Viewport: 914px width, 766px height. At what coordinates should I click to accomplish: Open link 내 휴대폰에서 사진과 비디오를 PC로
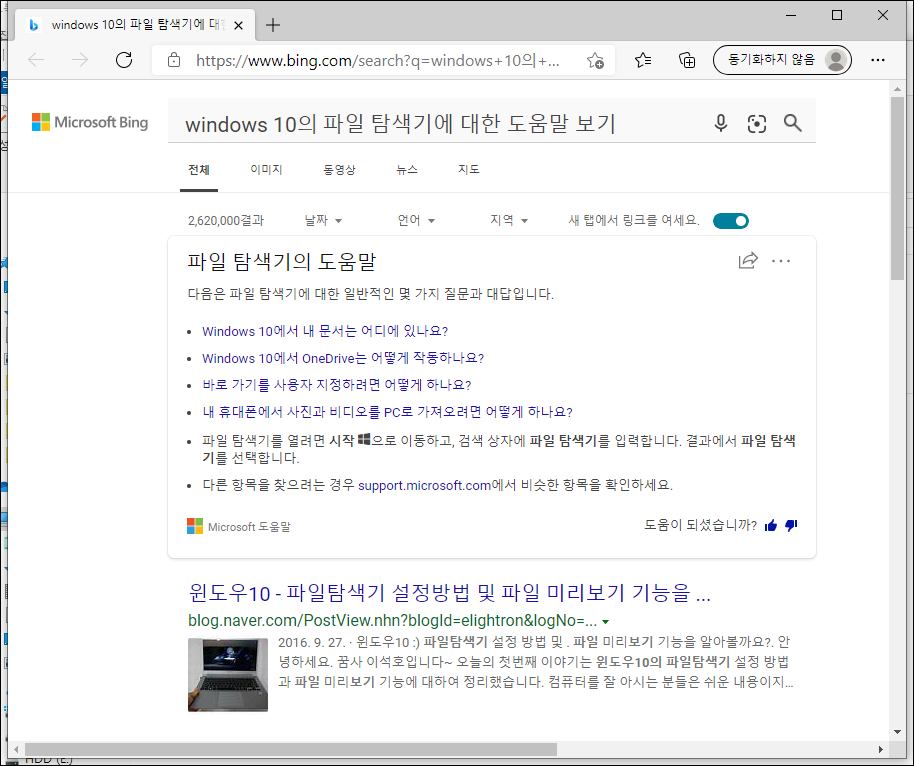coord(387,412)
